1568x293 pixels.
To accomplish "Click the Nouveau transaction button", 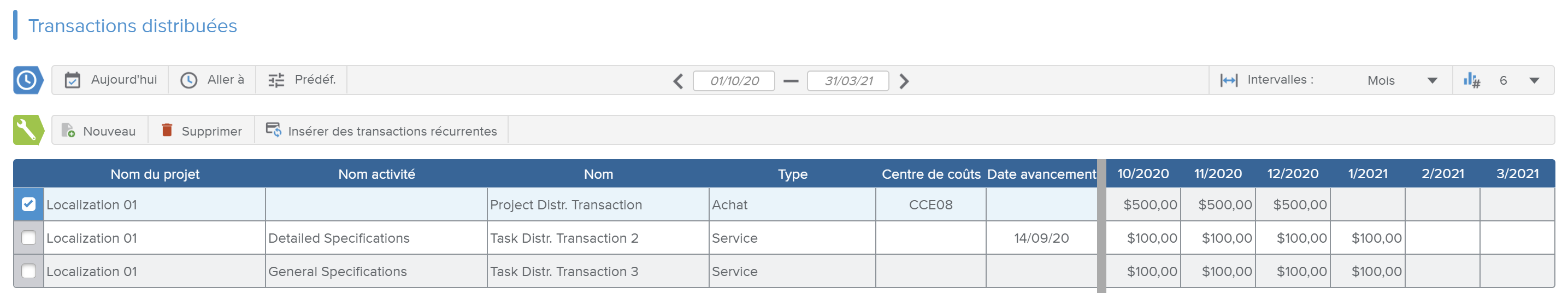I will [99, 131].
